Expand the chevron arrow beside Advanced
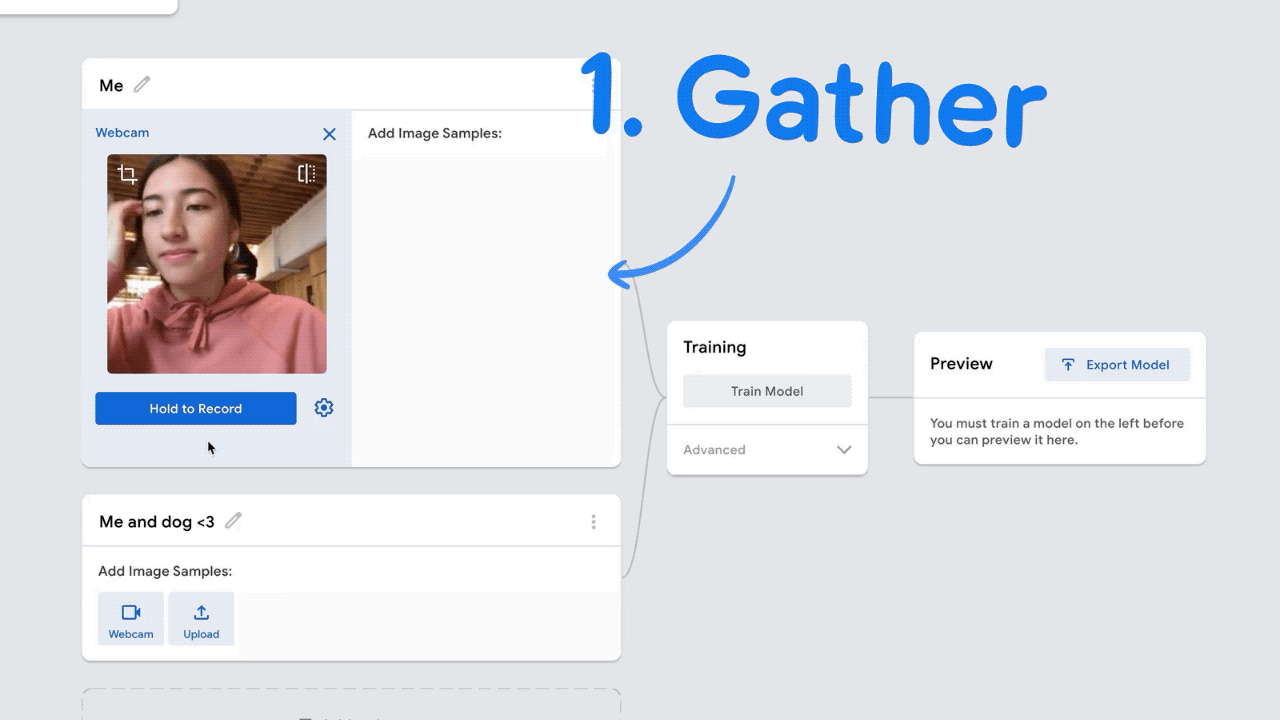 coord(844,450)
